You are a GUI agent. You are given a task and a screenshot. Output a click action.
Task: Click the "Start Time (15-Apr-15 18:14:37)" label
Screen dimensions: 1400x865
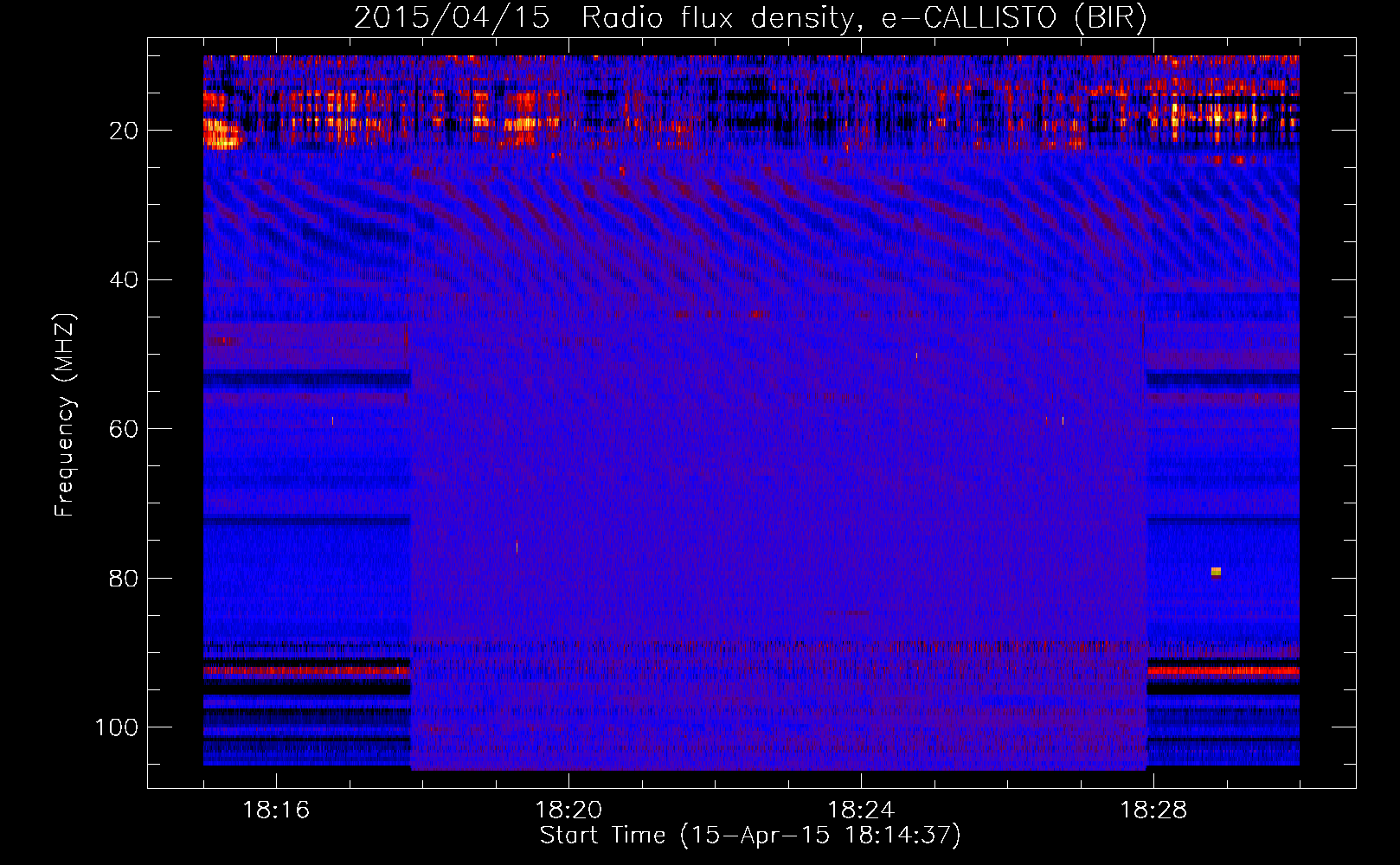tap(750, 836)
